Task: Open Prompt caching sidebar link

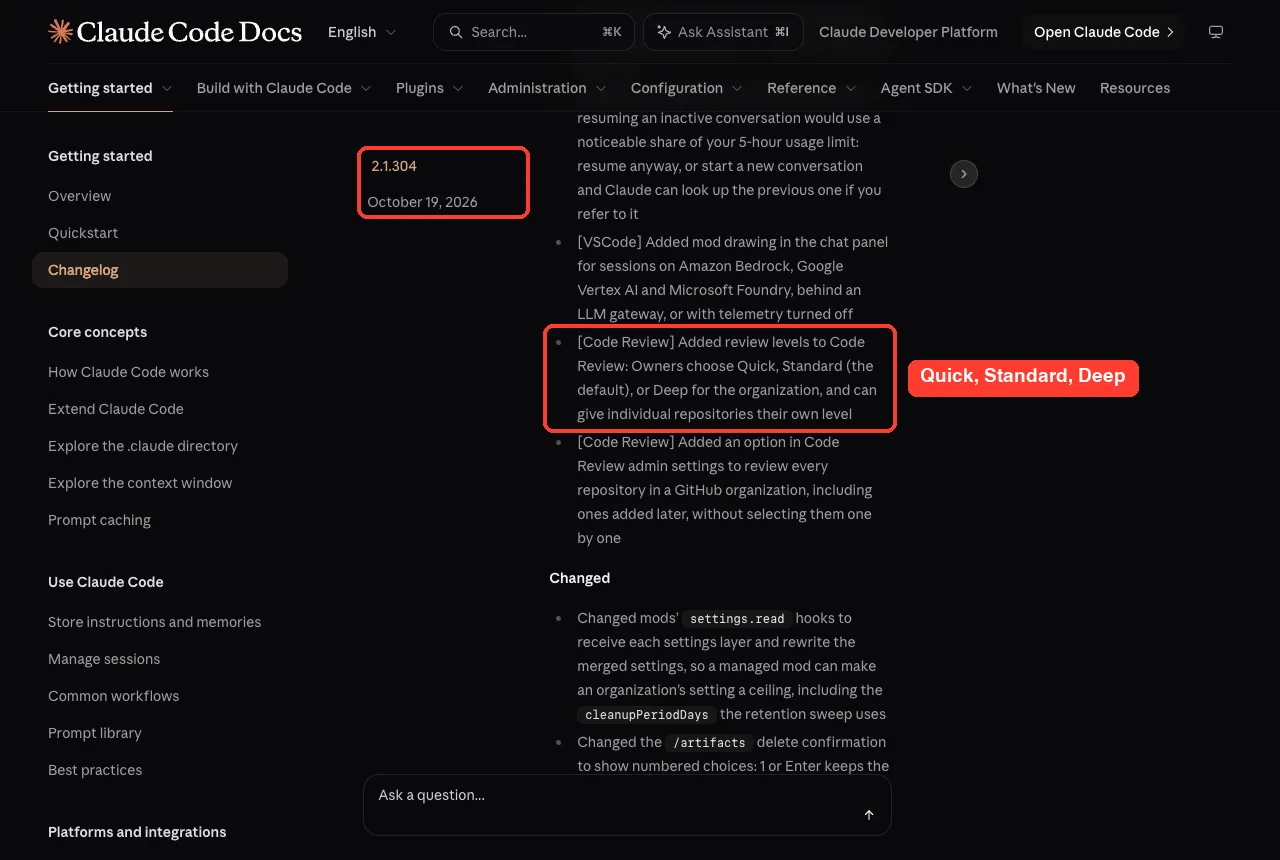Action: 99,520
